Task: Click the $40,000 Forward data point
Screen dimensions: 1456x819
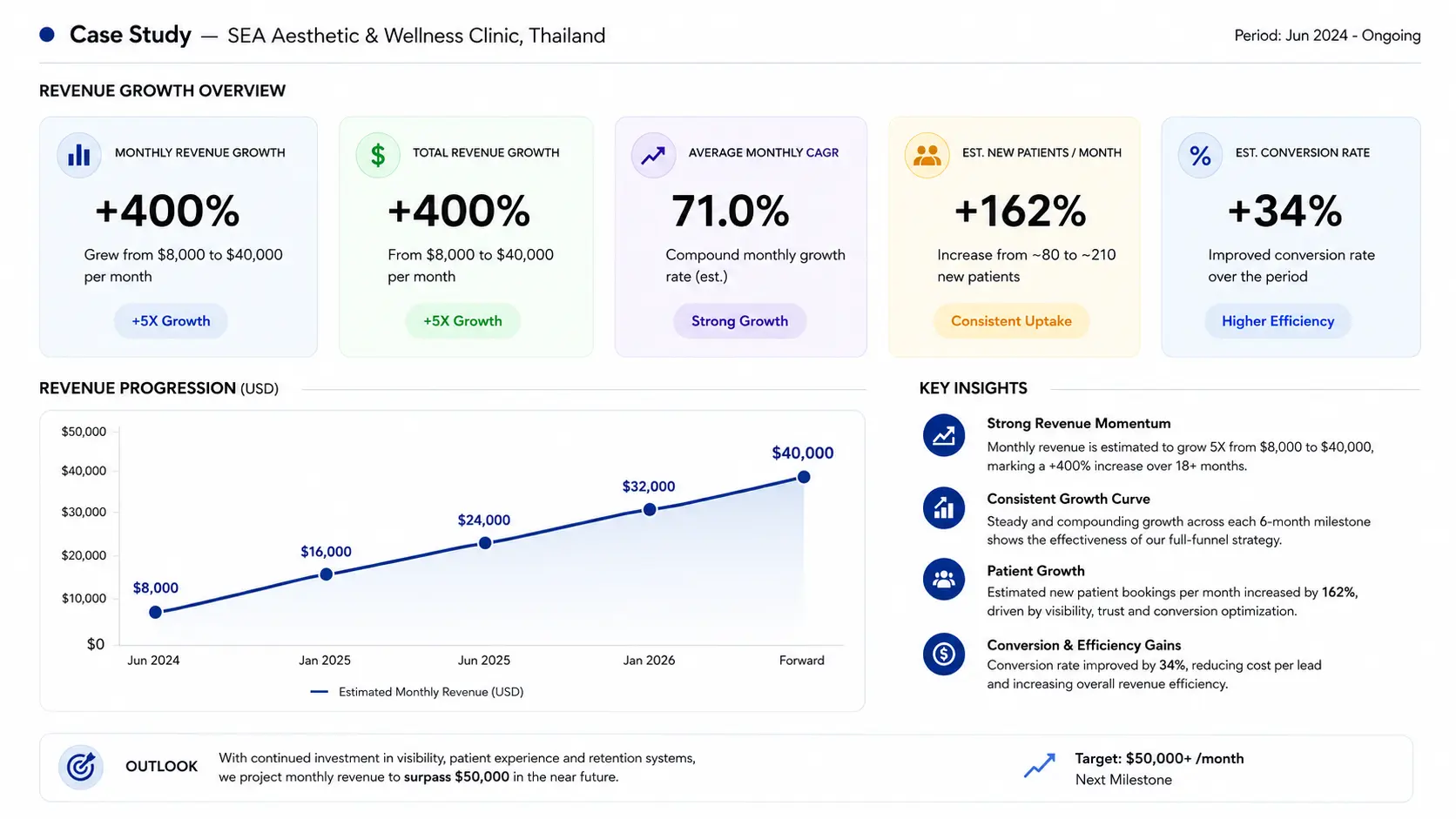Action: (x=804, y=477)
